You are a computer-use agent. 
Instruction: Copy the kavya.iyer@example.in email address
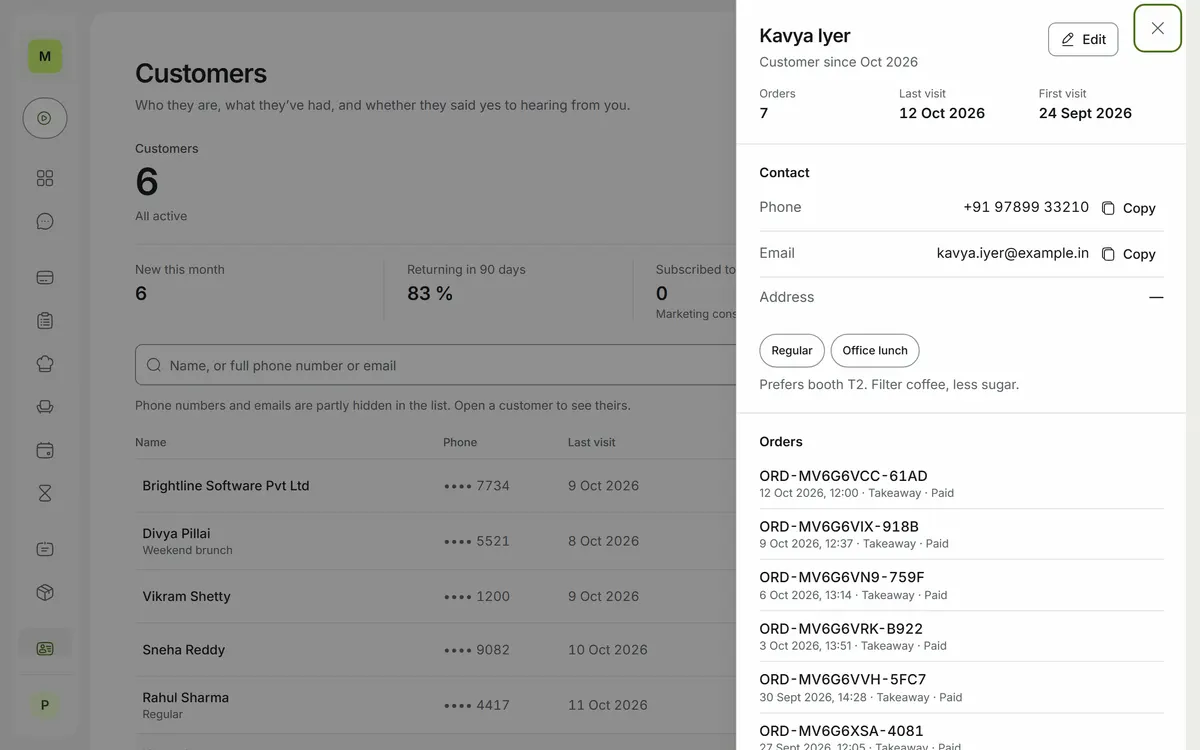[1129, 254]
